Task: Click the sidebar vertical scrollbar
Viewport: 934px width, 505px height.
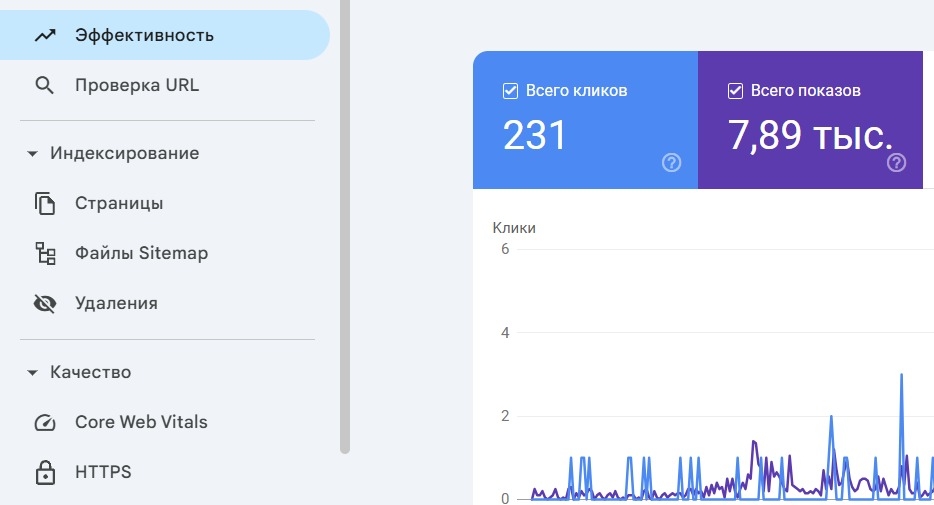Action: (345, 225)
